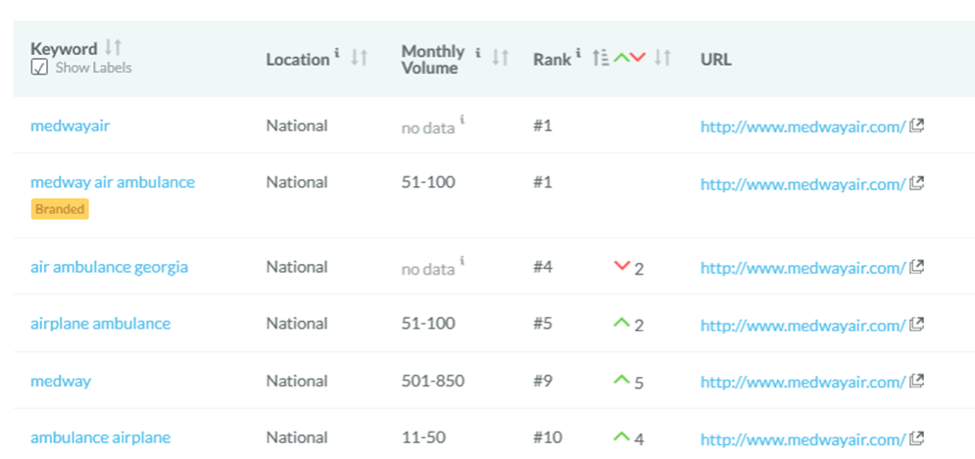
Task: Toggle the Show Labels checkbox
Action: pyautogui.click(x=39, y=68)
